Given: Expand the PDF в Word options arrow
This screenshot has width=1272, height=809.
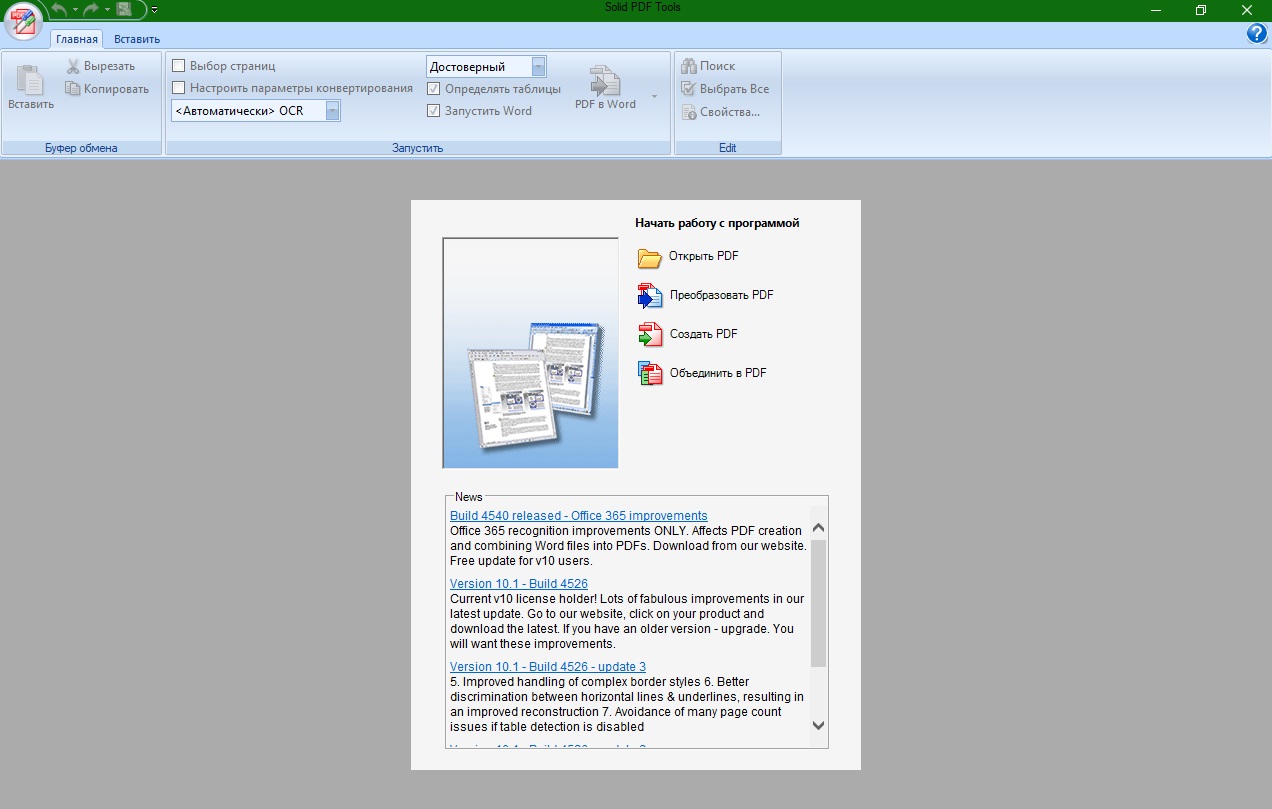Looking at the screenshot, I should point(654,96).
